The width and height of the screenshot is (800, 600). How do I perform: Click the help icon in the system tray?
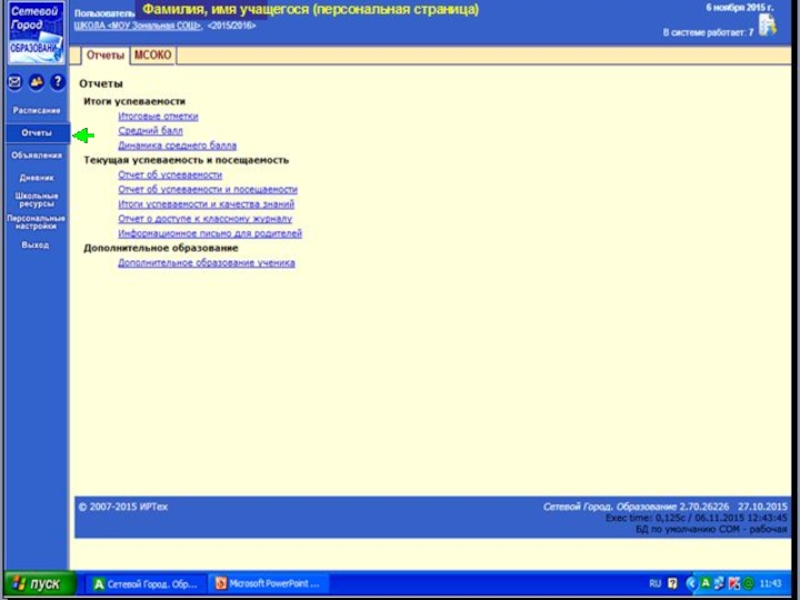pyautogui.click(x=673, y=583)
